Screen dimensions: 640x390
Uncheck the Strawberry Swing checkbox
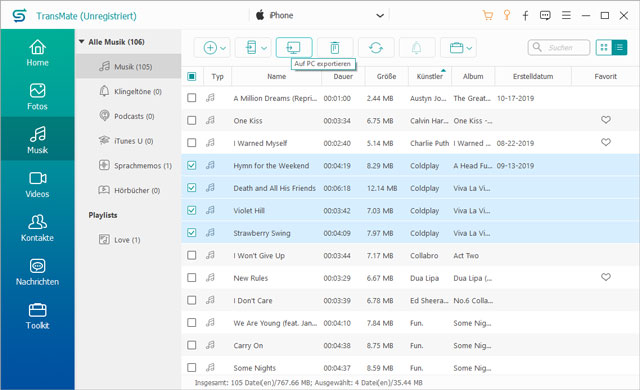coord(191,233)
